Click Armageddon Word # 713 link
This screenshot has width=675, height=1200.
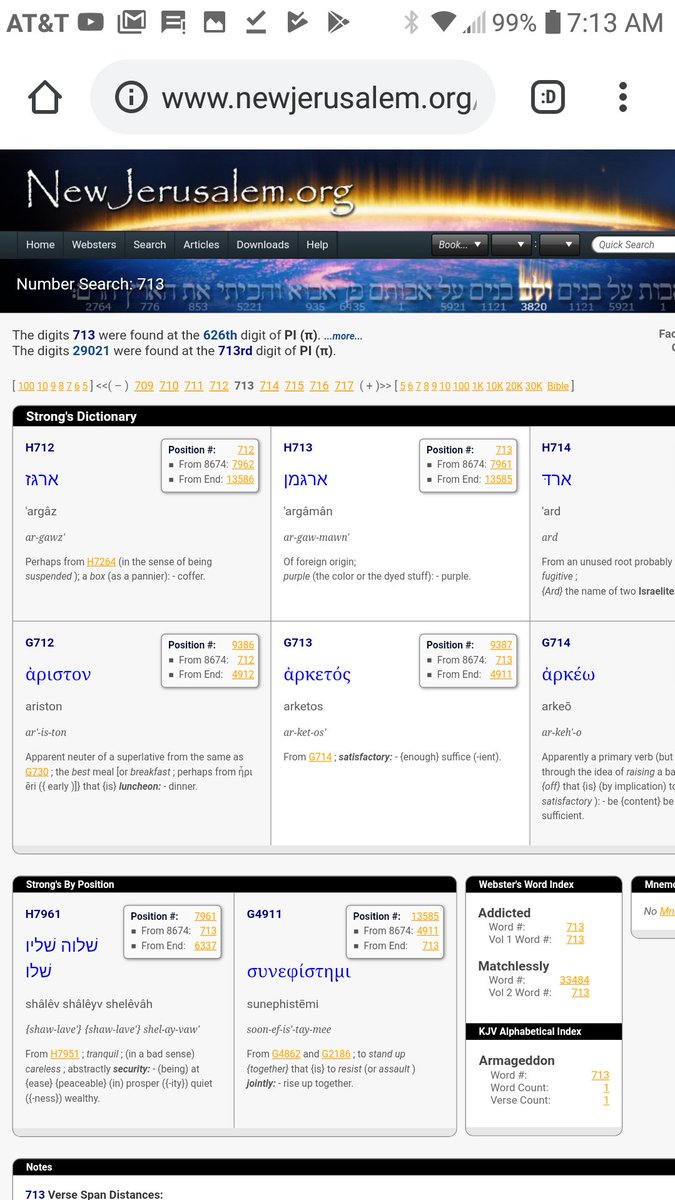[600, 1076]
